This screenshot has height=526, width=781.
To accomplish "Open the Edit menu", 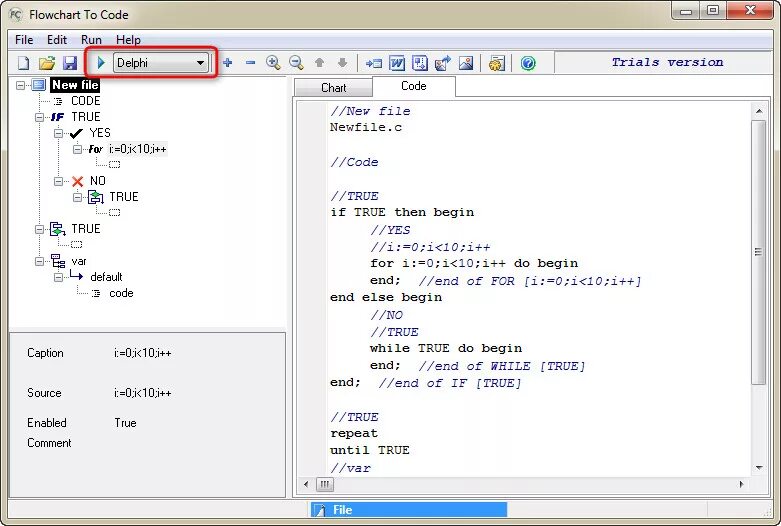I will tap(57, 40).
